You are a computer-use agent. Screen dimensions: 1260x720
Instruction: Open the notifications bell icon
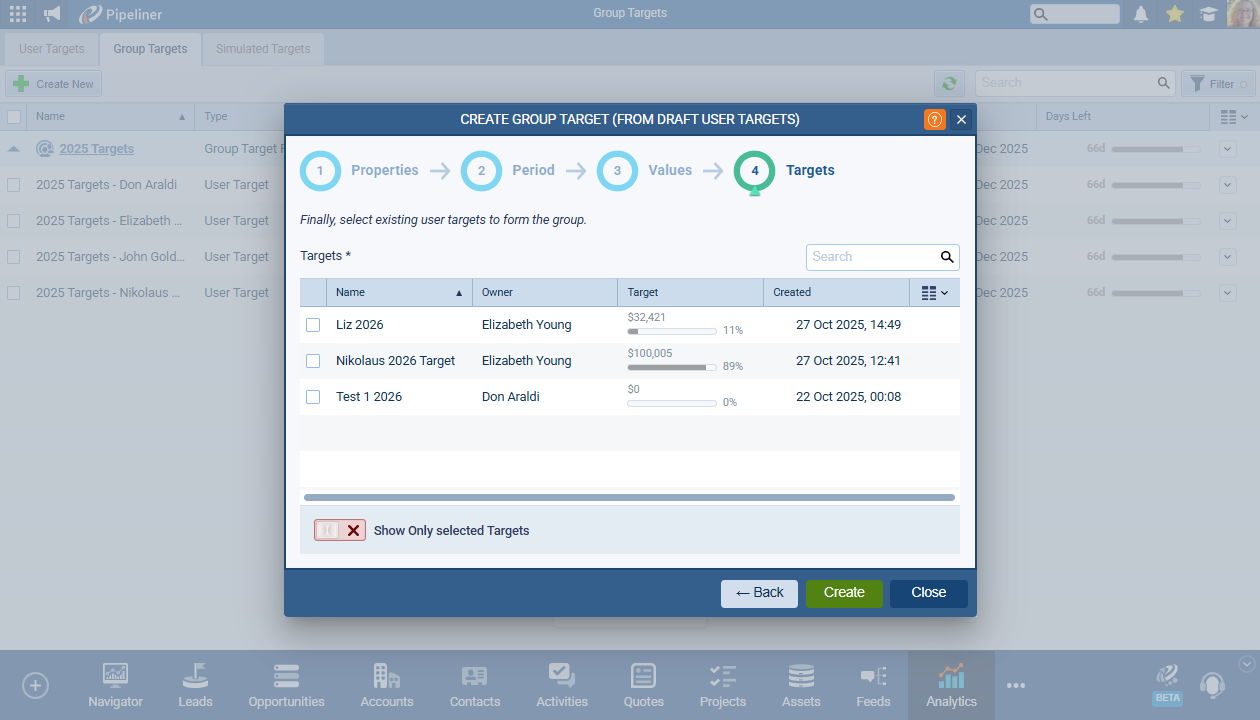click(1141, 14)
